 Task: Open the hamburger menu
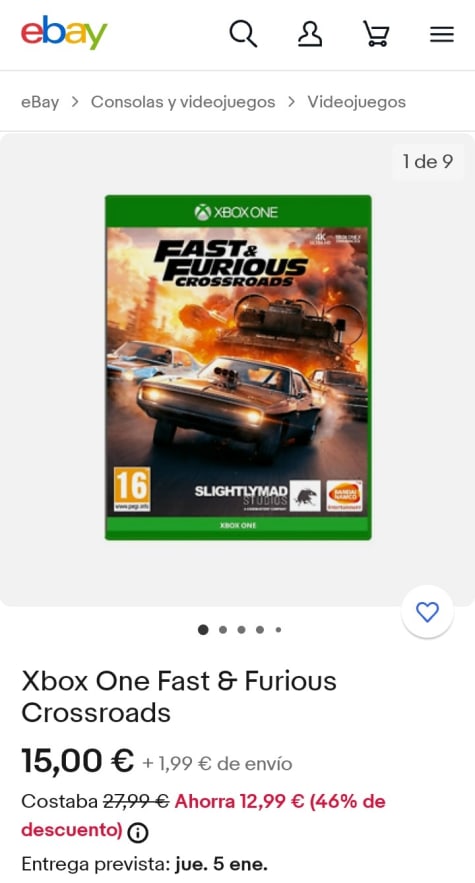pyautogui.click(x=442, y=34)
